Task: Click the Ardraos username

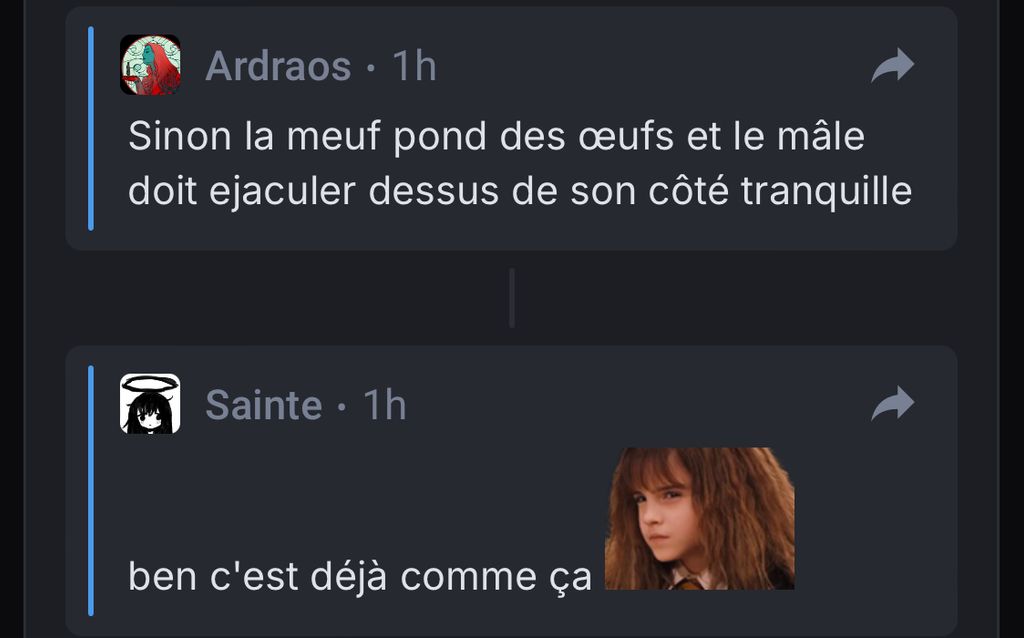Action: pyautogui.click(x=278, y=67)
